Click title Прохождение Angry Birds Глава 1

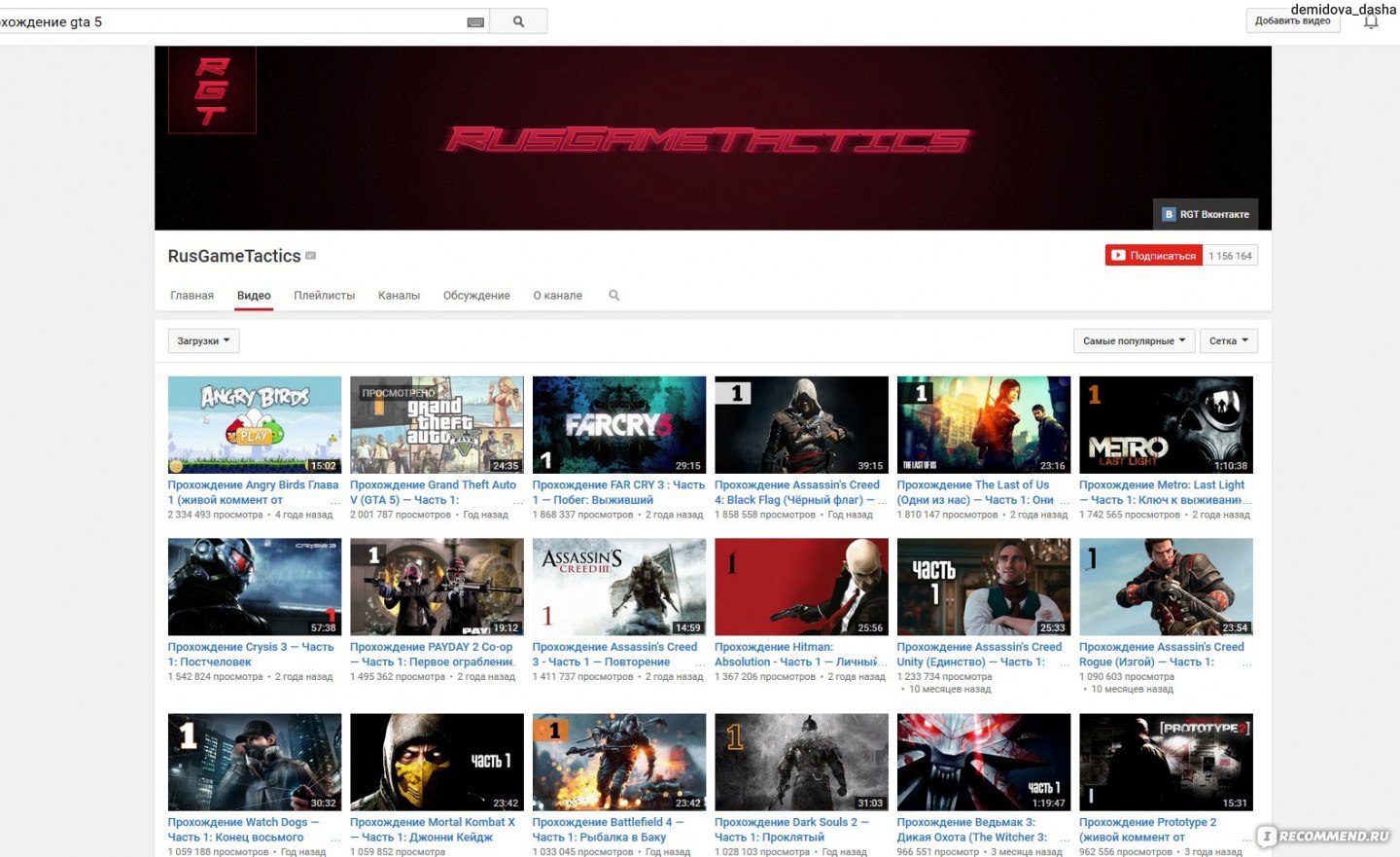coord(253,492)
